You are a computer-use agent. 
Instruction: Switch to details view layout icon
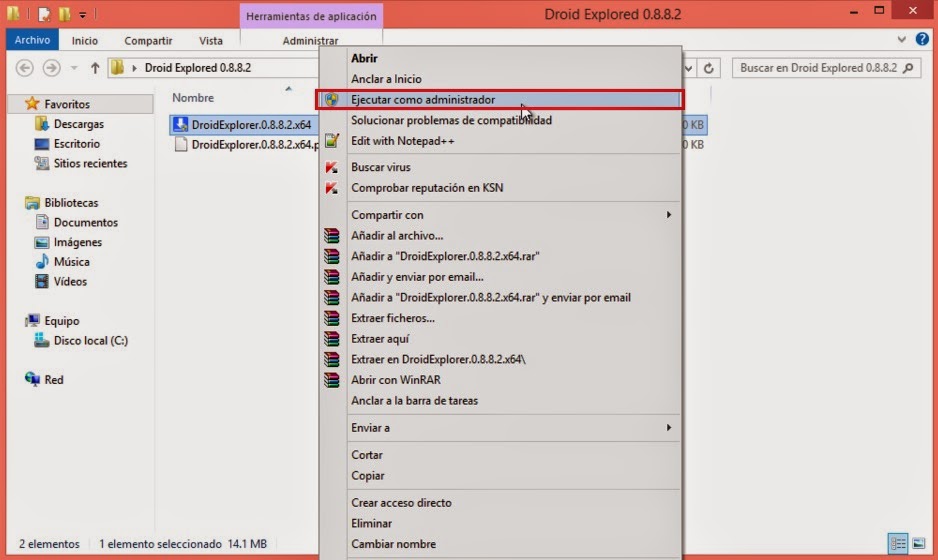898,543
